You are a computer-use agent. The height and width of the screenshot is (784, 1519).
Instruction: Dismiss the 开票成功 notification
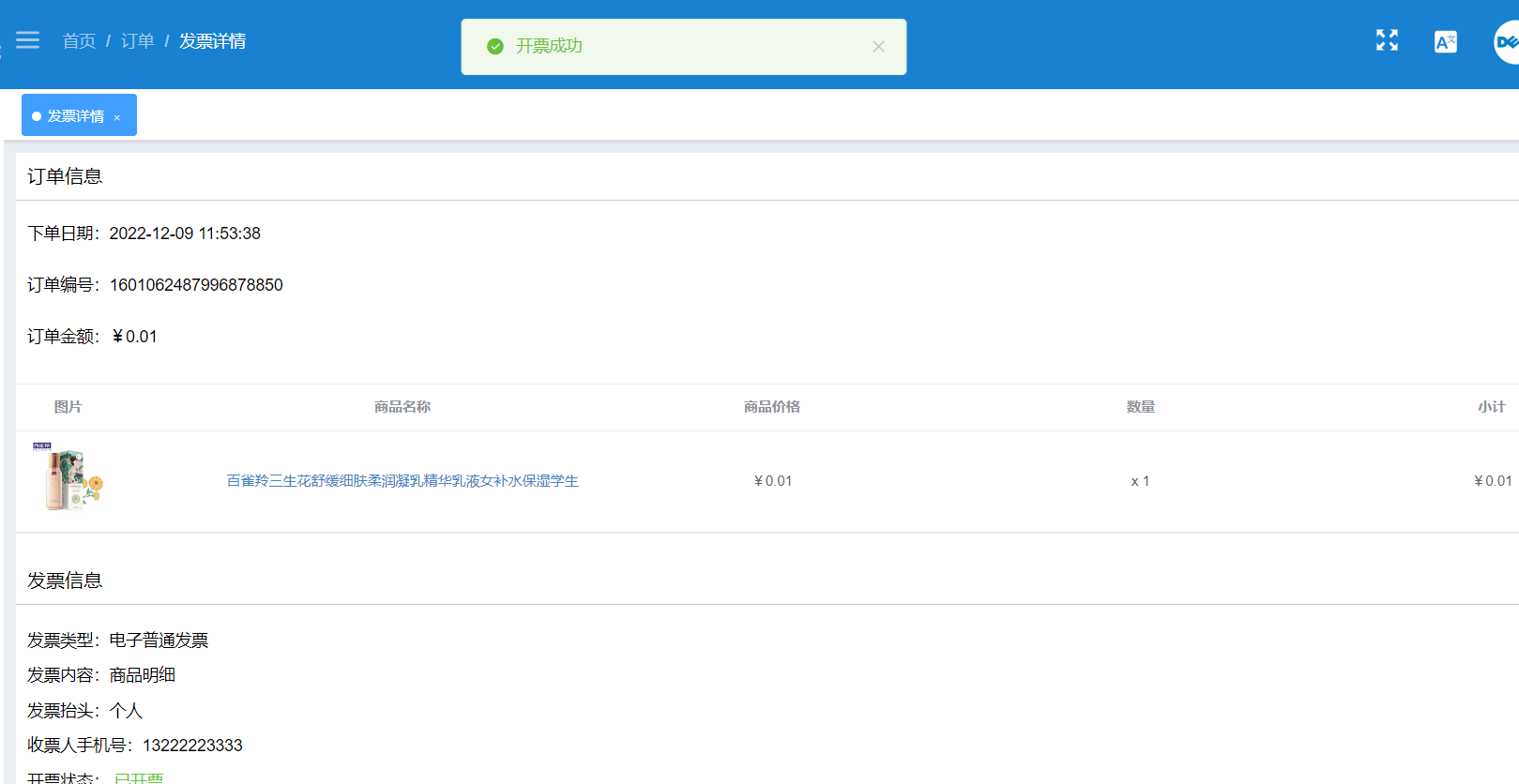pos(878,46)
